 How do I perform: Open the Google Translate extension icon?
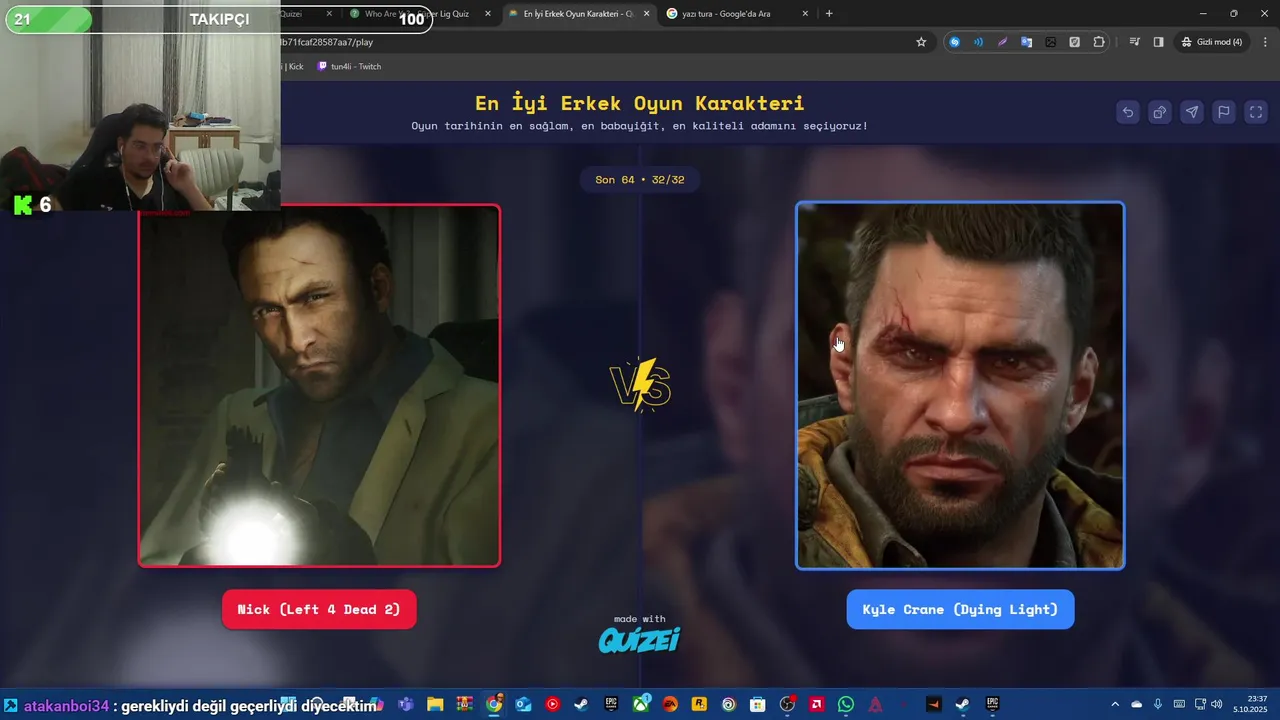click(1026, 42)
